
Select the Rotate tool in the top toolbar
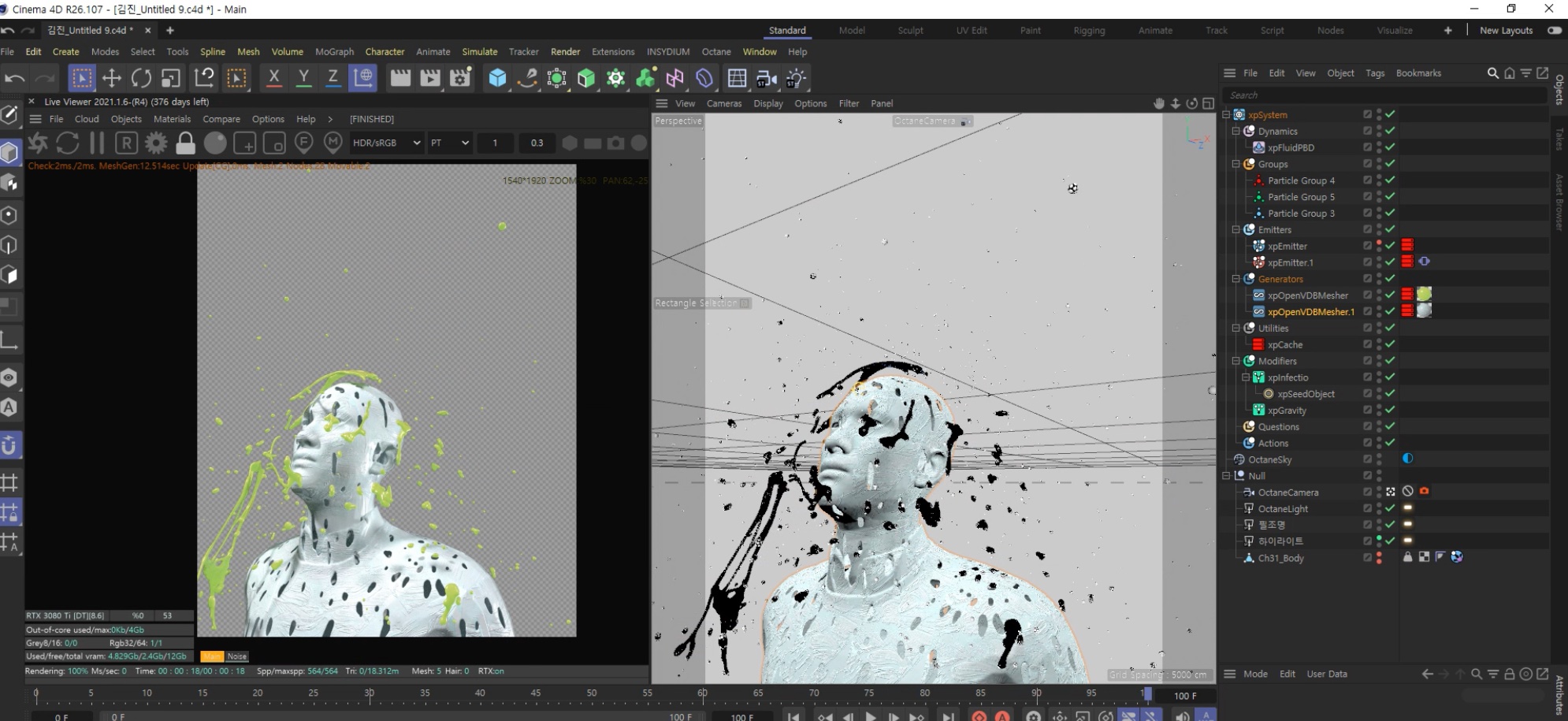[141, 78]
